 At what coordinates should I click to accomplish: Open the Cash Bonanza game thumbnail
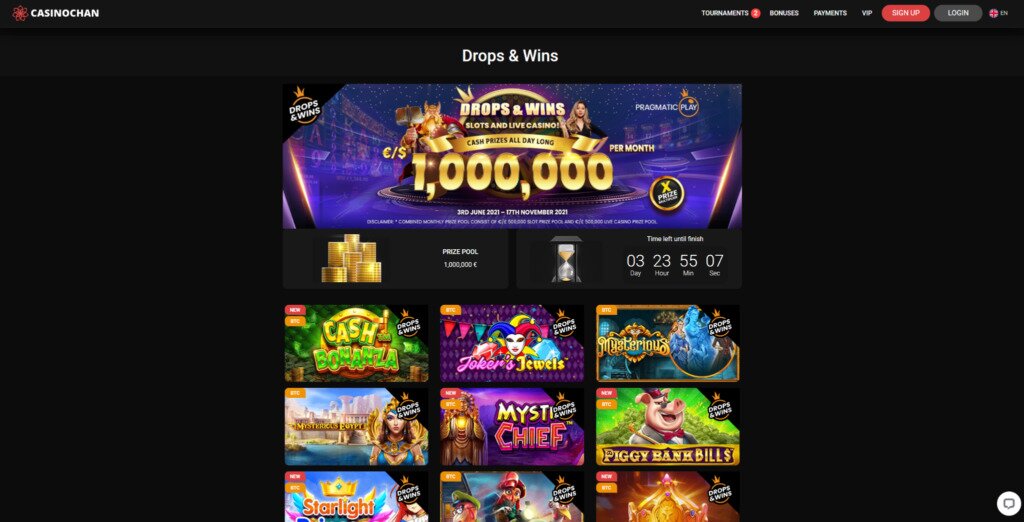point(357,344)
